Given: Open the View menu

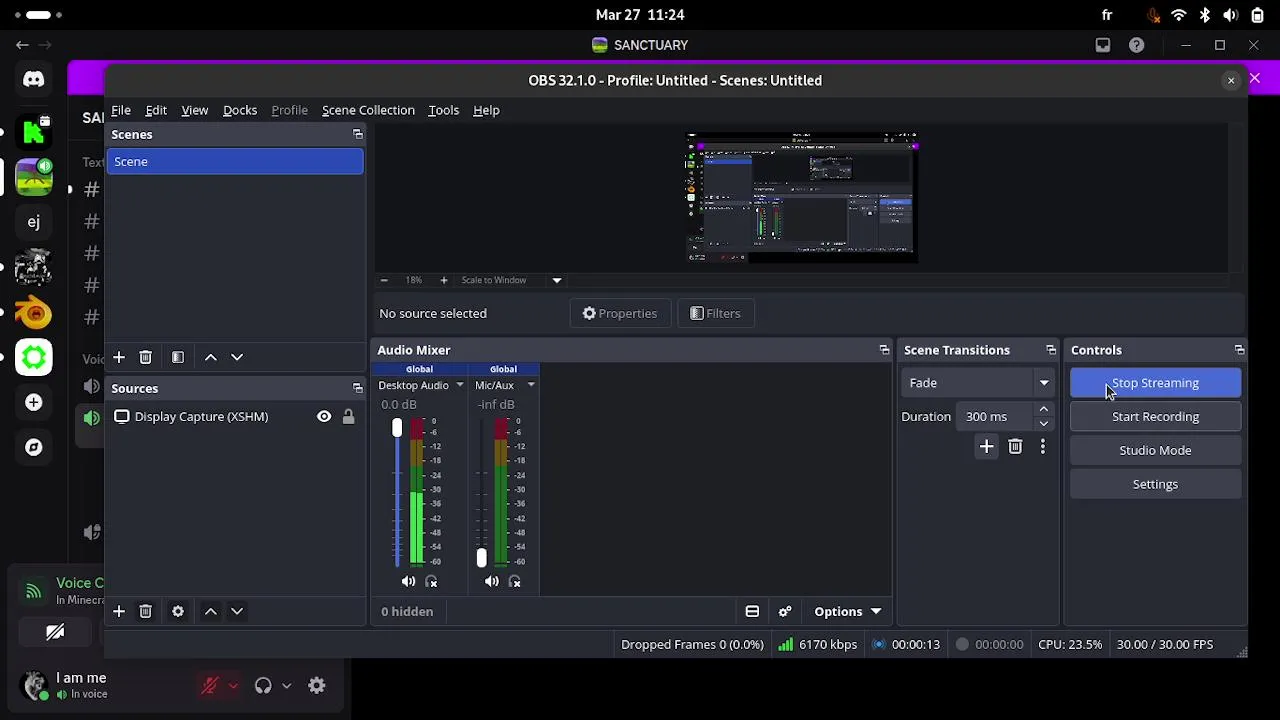Looking at the screenshot, I should [x=194, y=110].
